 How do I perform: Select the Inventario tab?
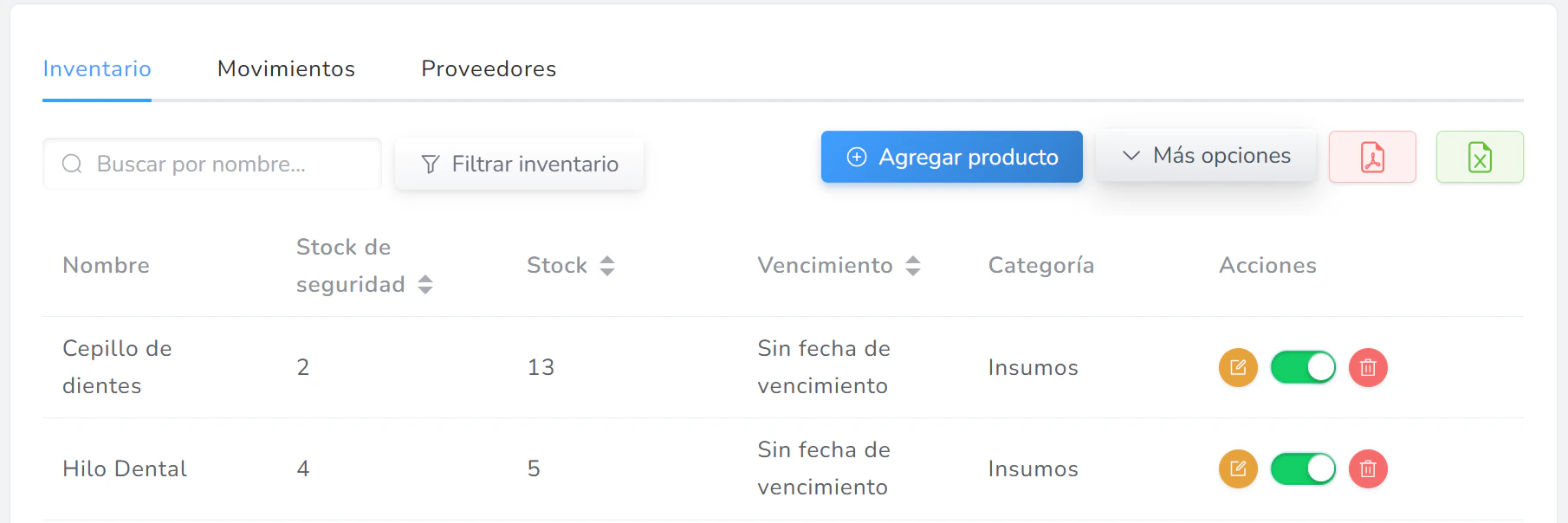coord(97,69)
